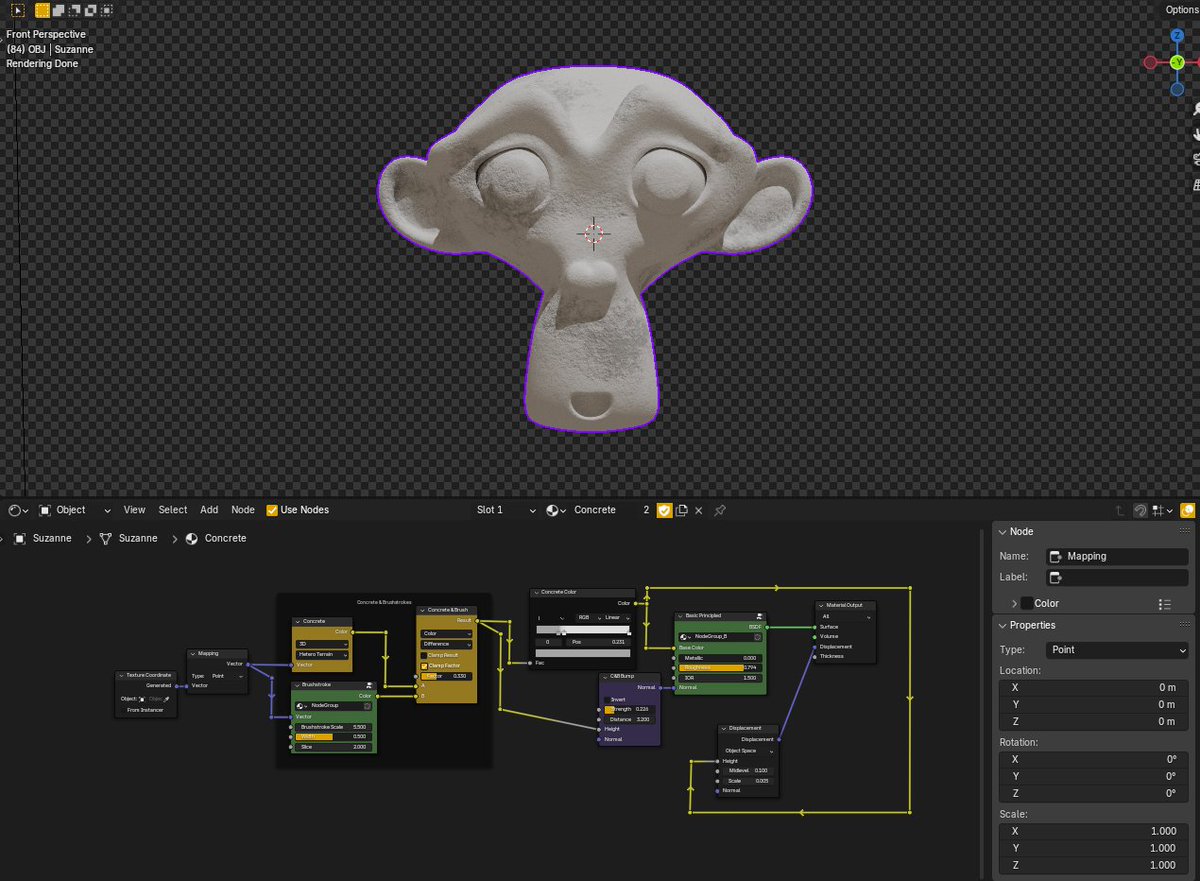Open the Difference blend mode dropdown
Image resolution: width=1200 pixels, height=881 pixels.
click(446, 644)
